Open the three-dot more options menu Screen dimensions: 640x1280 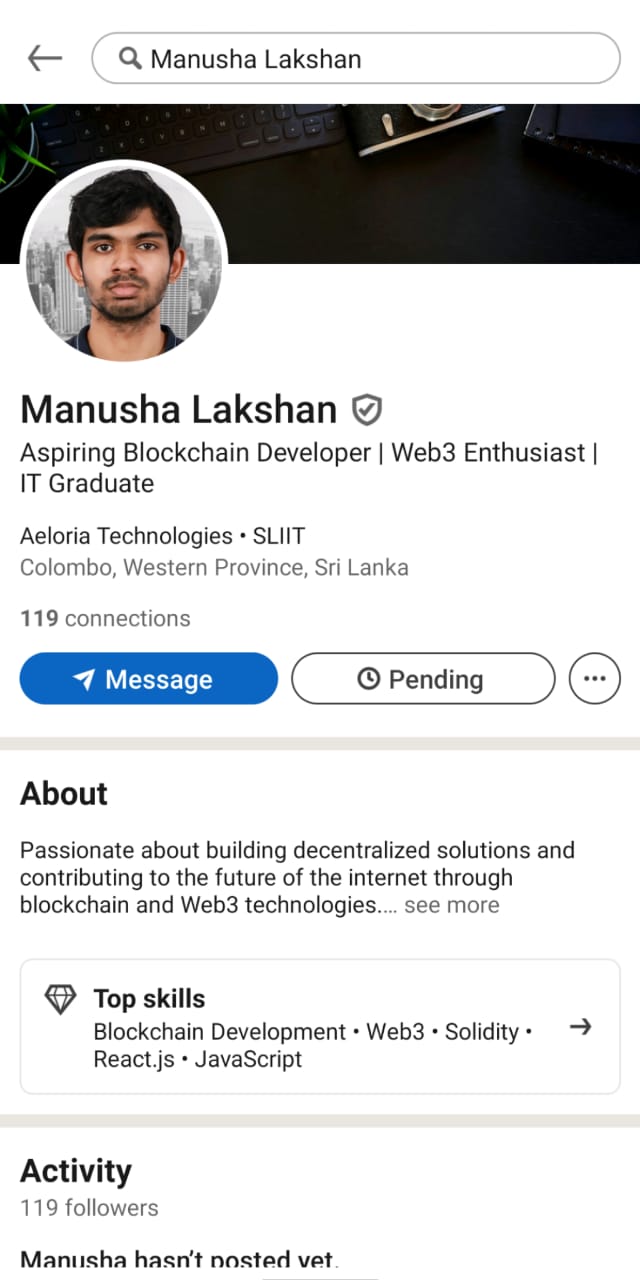pyautogui.click(x=594, y=679)
